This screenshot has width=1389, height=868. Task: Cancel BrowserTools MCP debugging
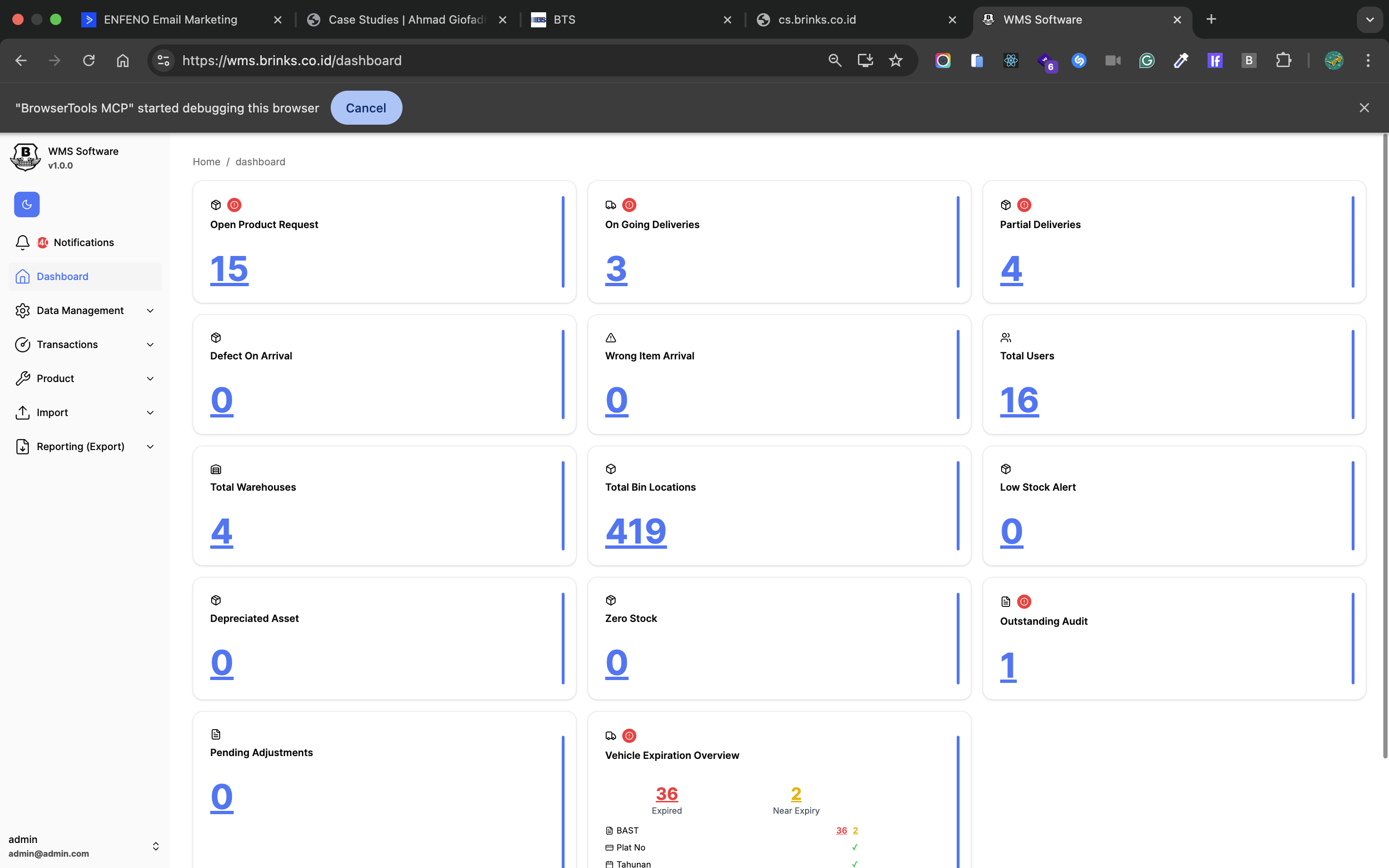(366, 108)
